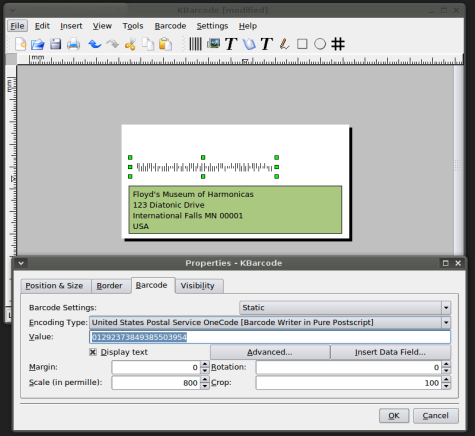Switch to the Position & Size tab

[54, 286]
